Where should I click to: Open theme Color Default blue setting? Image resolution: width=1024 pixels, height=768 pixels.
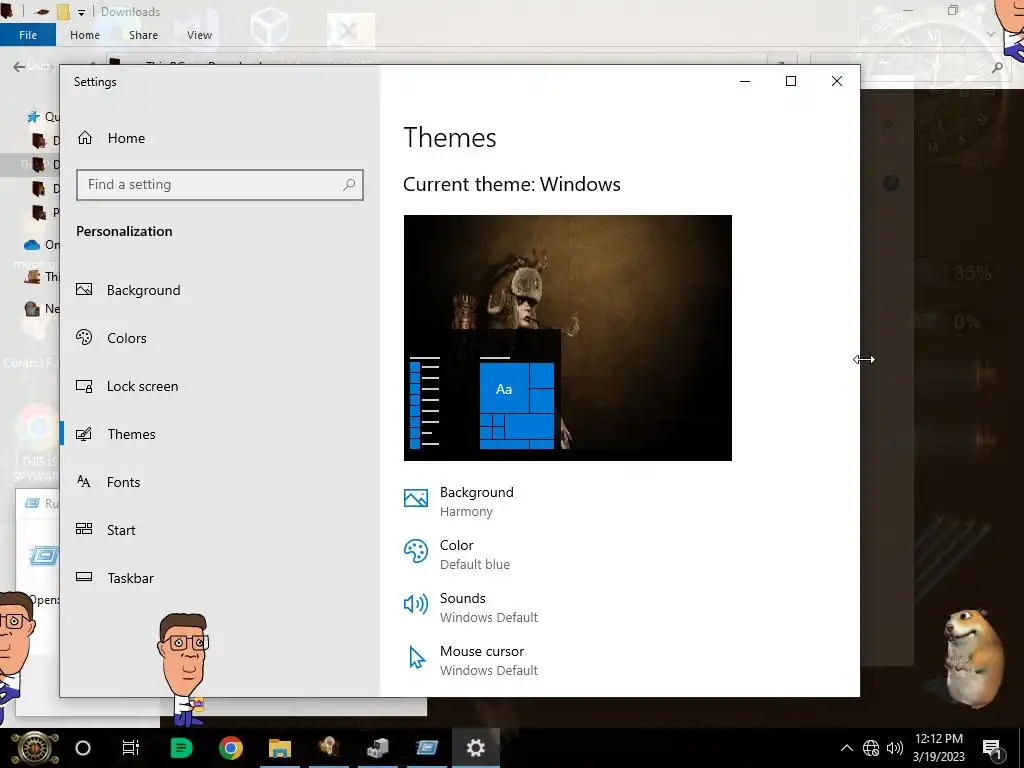(x=457, y=554)
